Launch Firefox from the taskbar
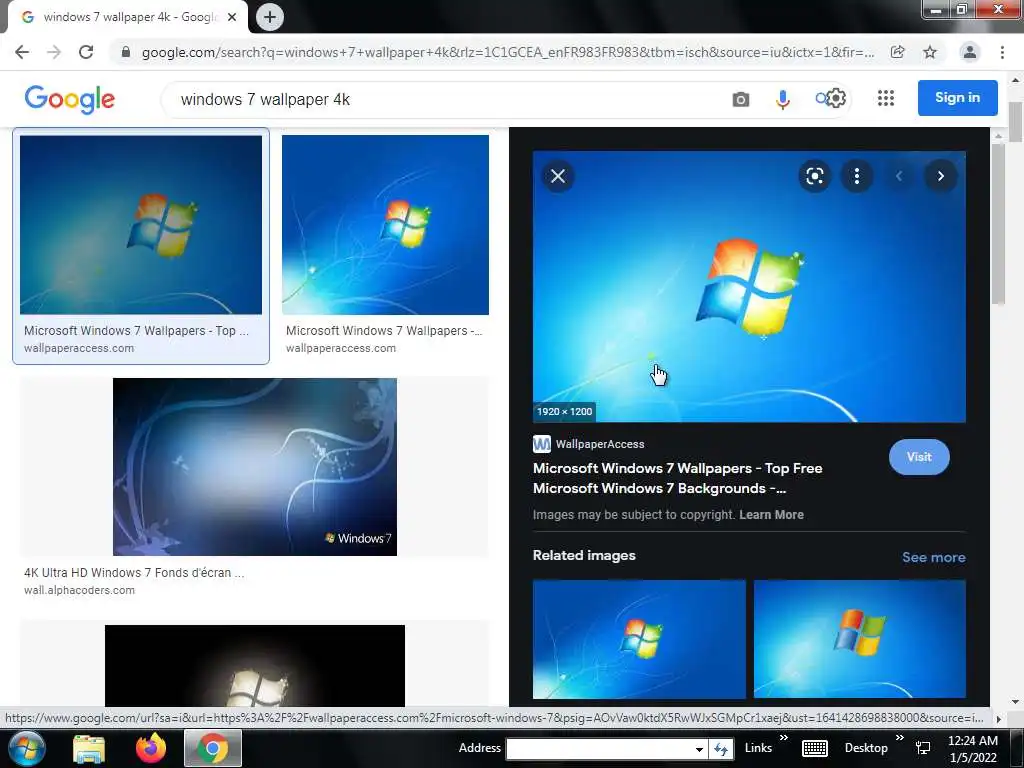Screen dimensions: 1024x768 coord(151,748)
